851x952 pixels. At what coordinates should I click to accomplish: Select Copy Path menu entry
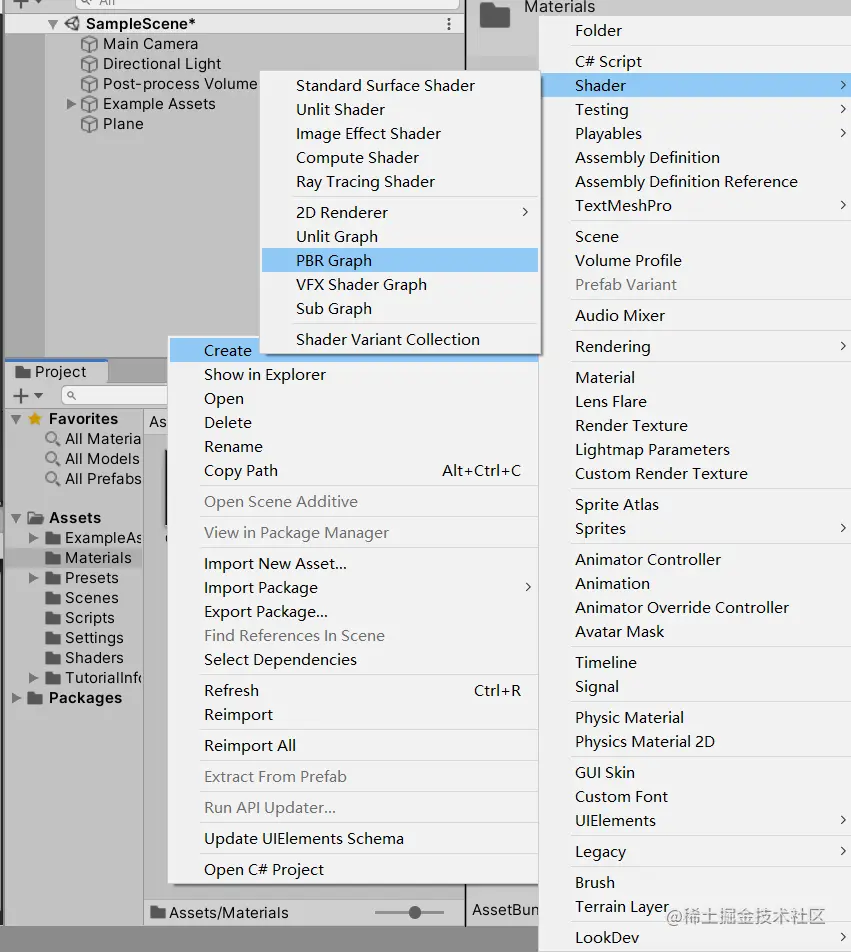[354, 471]
